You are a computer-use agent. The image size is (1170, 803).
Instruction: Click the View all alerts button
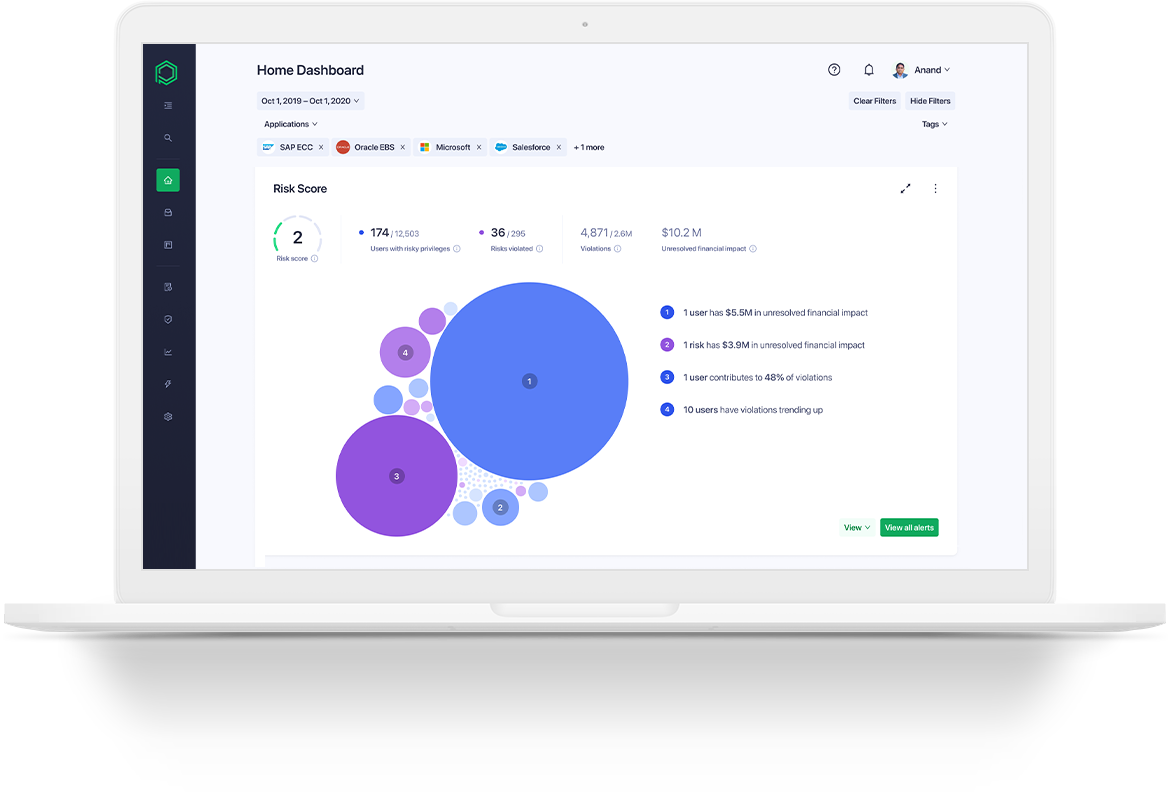coord(909,527)
